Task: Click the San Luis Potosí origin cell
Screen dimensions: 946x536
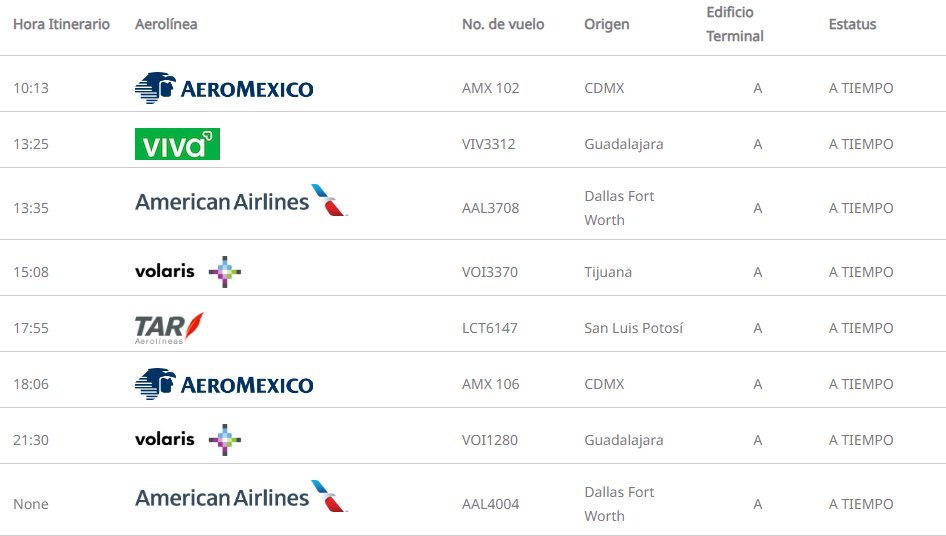Action: 634,328
